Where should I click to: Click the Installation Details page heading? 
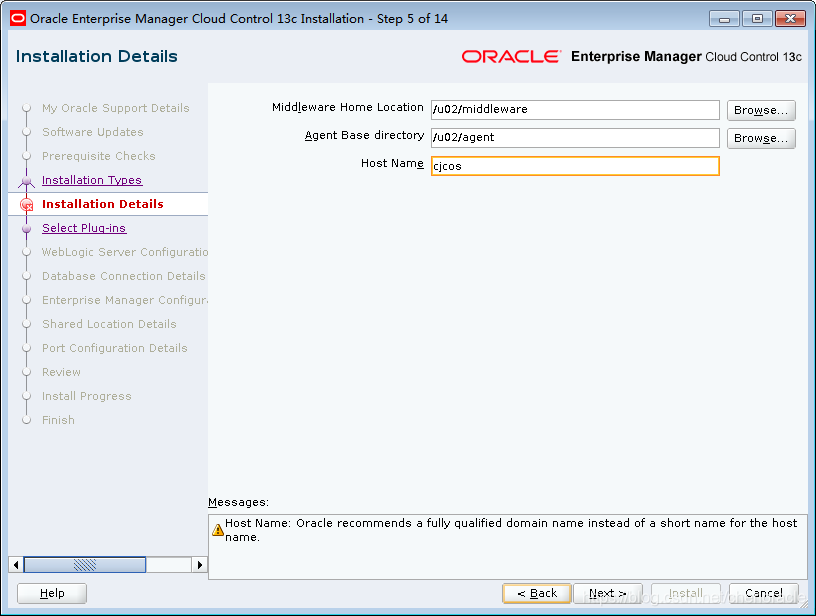(97, 56)
